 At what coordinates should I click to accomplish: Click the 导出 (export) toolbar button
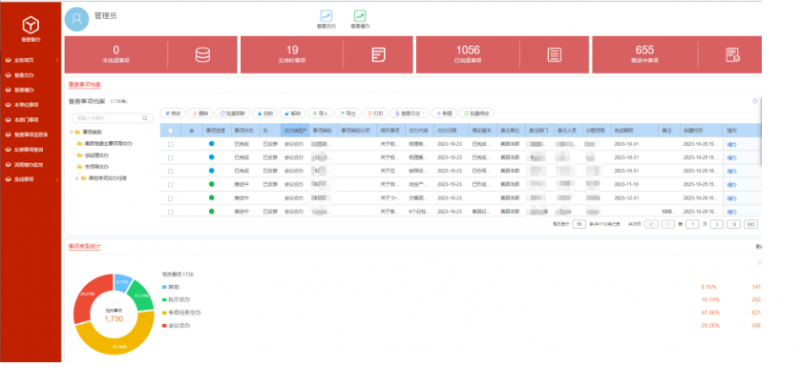[x=348, y=113]
